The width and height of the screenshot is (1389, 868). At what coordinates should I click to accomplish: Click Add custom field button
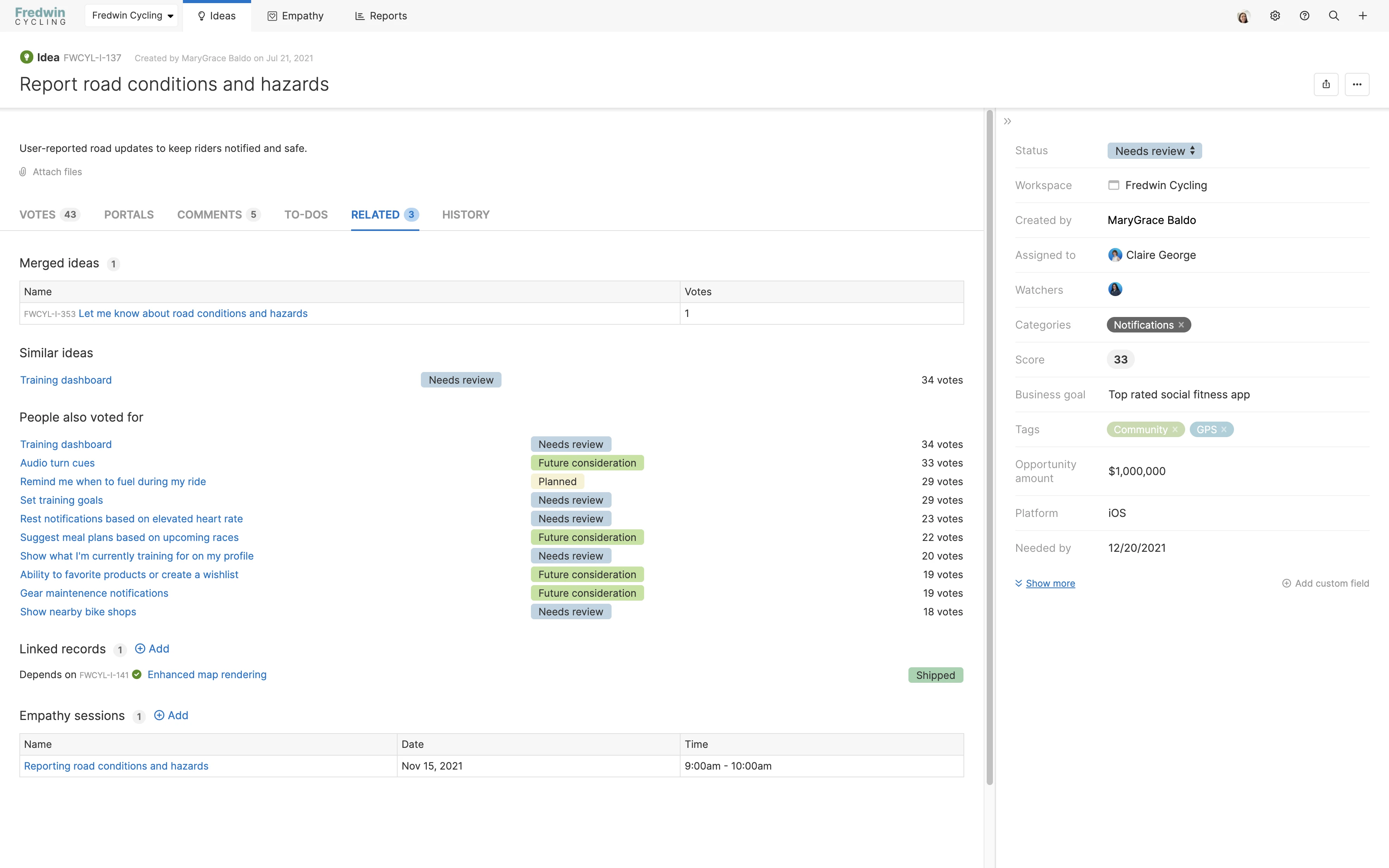1325,583
